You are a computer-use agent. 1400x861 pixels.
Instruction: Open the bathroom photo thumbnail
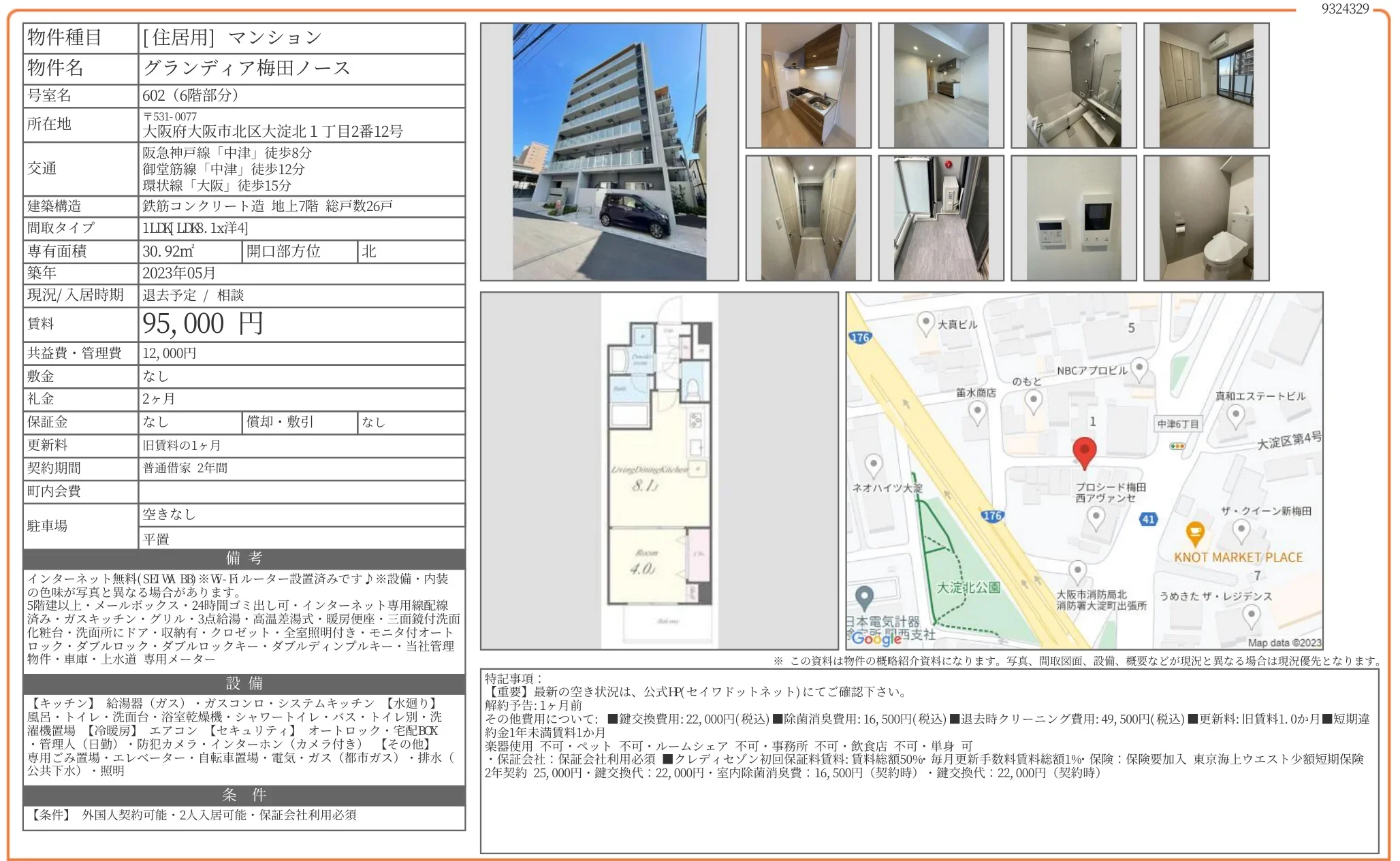1073,86
